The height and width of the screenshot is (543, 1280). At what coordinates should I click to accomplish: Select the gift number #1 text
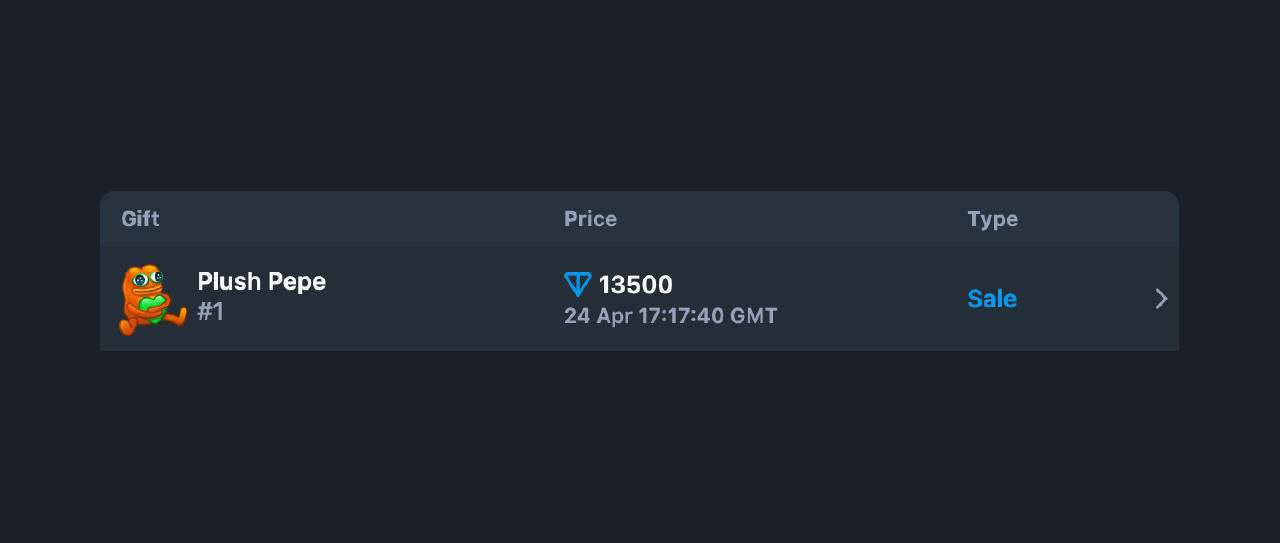click(210, 312)
